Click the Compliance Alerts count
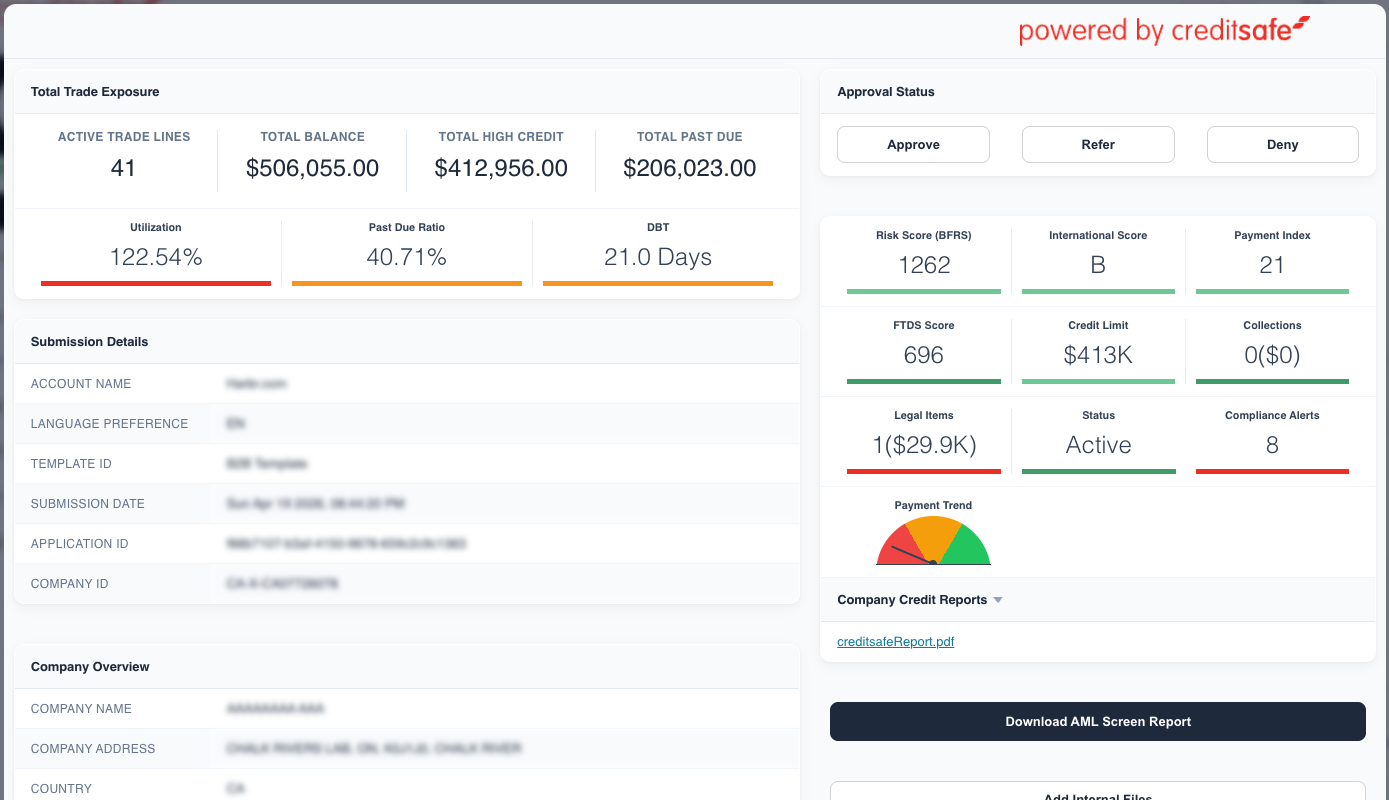The height and width of the screenshot is (800, 1389). pyautogui.click(x=1272, y=445)
